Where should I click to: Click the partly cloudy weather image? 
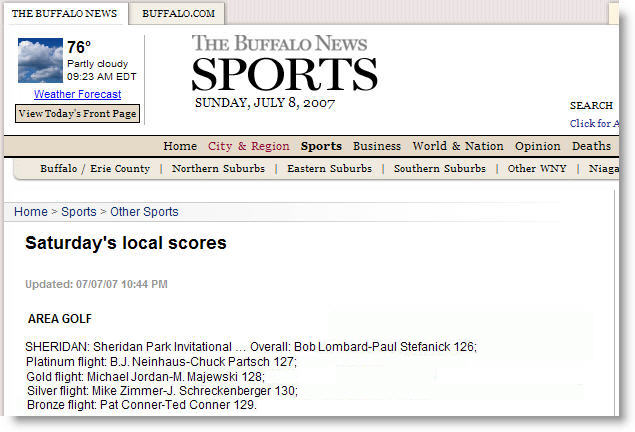pos(40,60)
